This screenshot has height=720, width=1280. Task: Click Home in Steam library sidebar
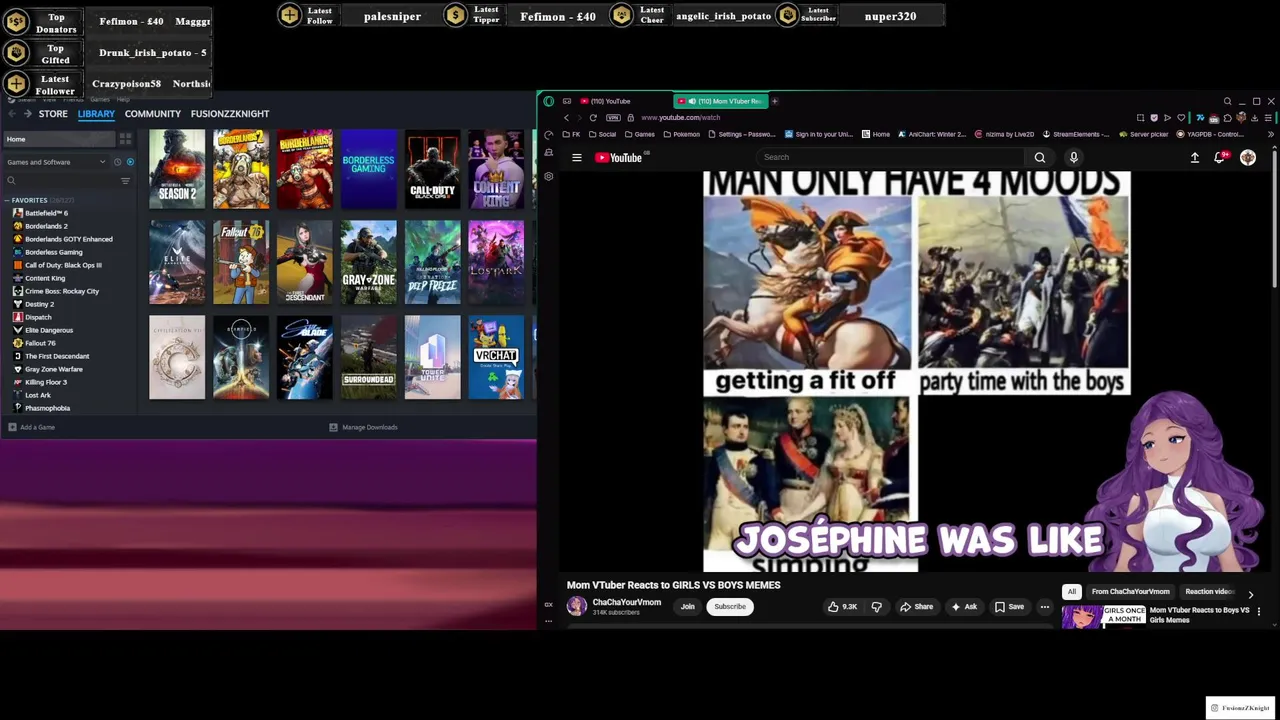tap(58, 139)
